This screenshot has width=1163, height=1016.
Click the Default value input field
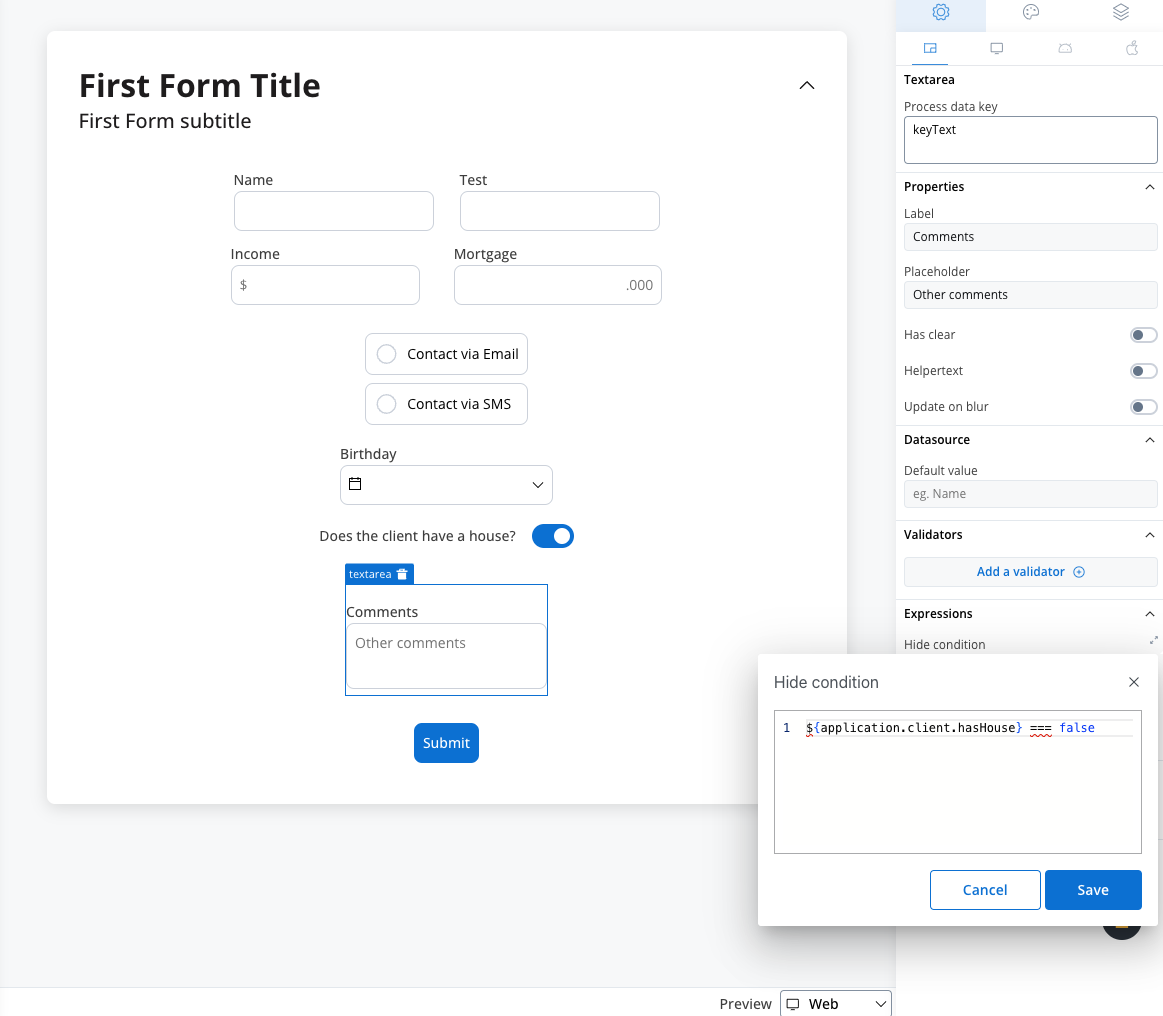(1030, 494)
